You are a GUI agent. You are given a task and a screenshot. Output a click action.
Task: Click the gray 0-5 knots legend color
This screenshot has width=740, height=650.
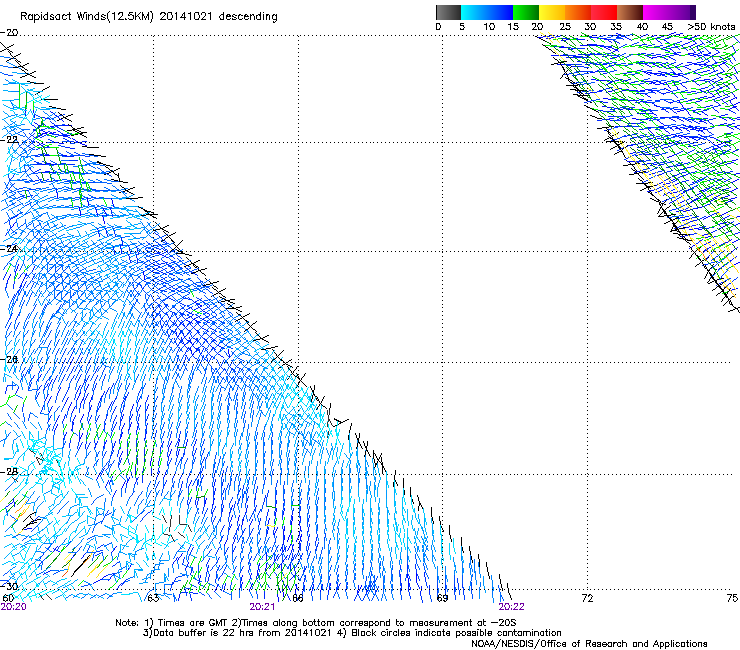coord(448,12)
